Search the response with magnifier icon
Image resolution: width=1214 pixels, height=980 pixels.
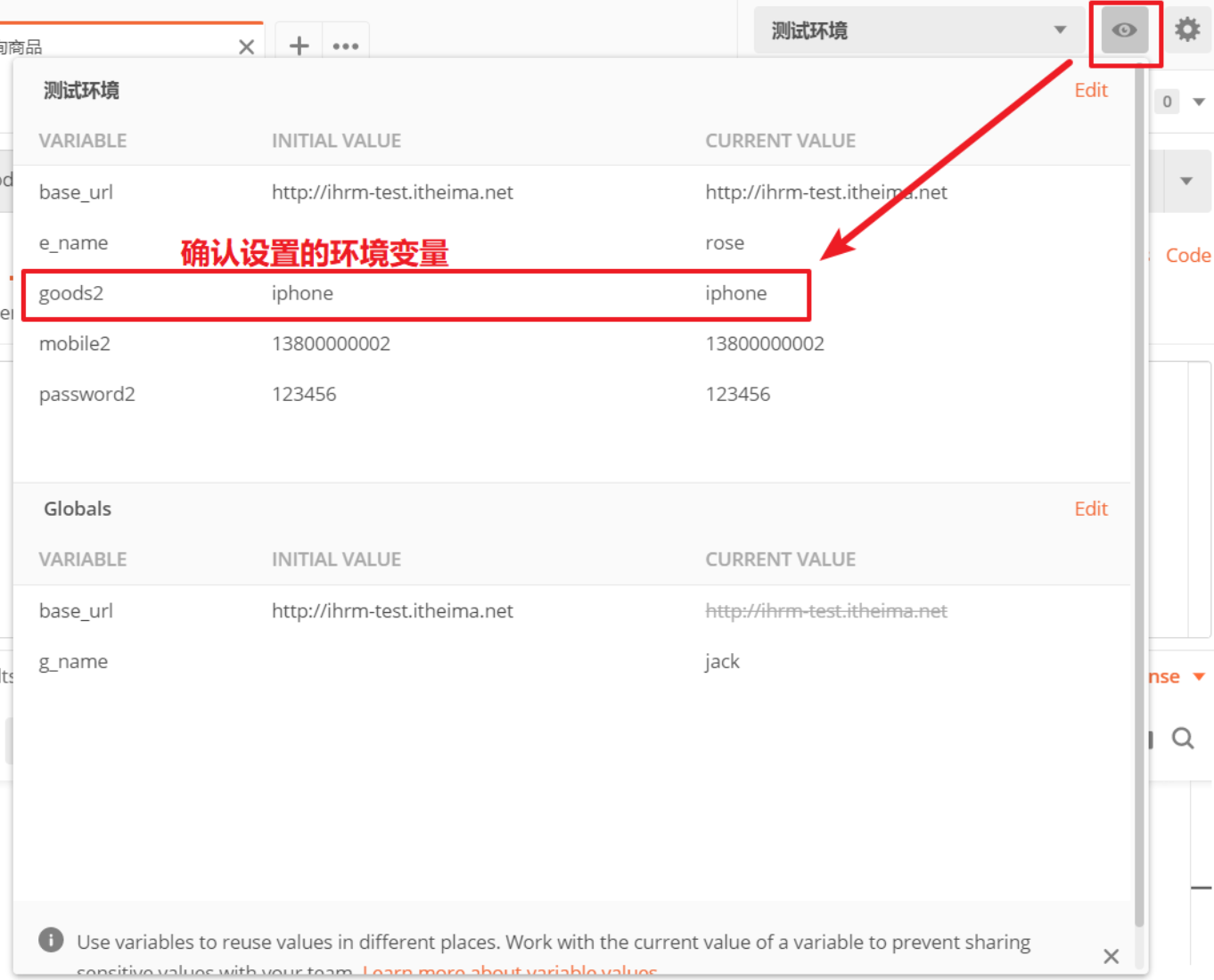(1183, 739)
